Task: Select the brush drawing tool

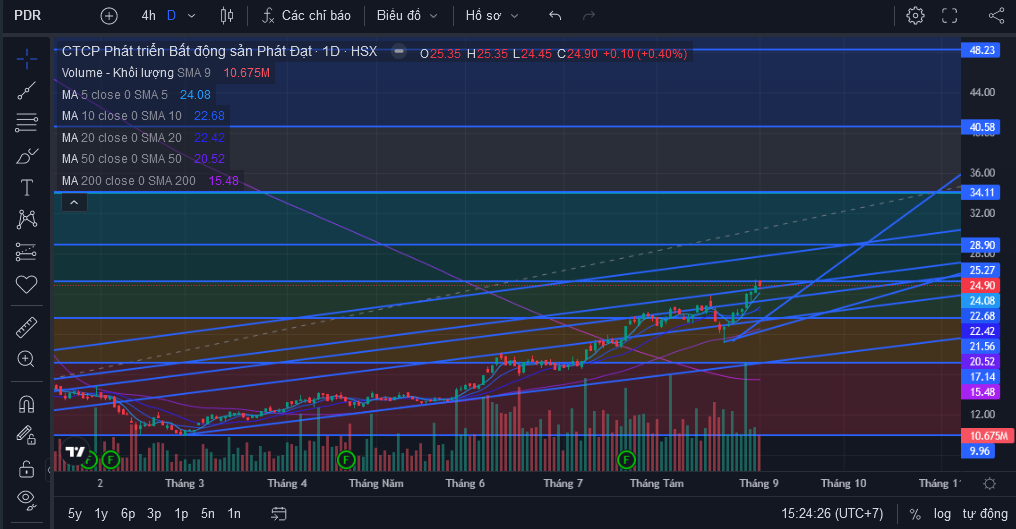Action: pos(27,156)
